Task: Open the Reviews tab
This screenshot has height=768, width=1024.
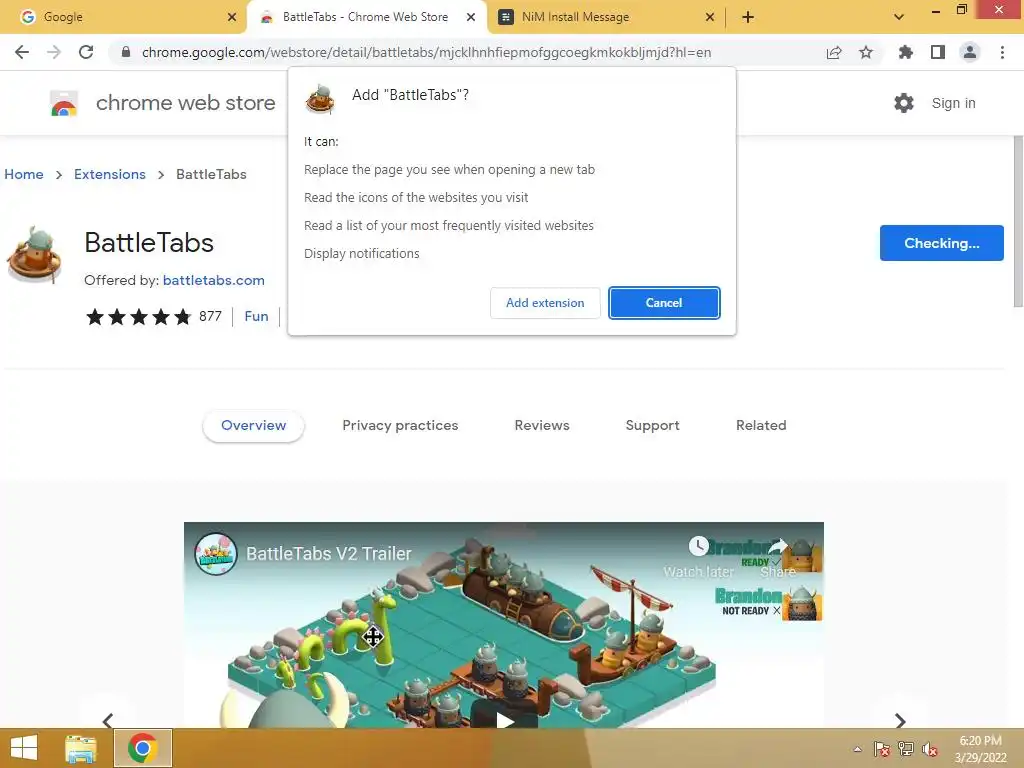Action: point(542,425)
